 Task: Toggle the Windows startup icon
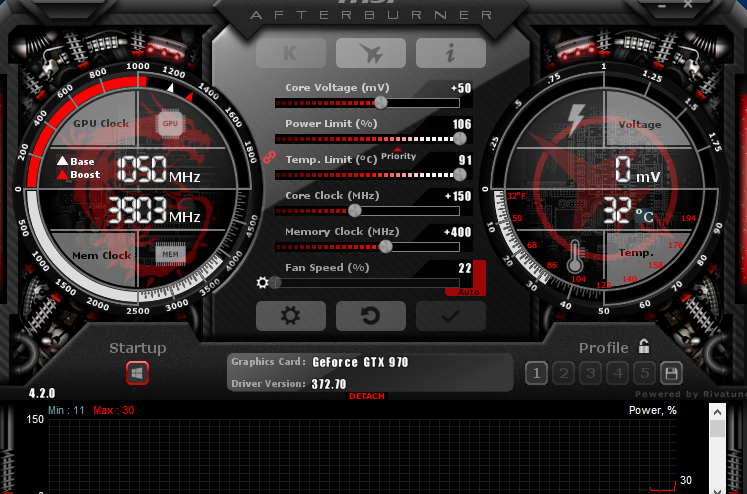tap(137, 373)
